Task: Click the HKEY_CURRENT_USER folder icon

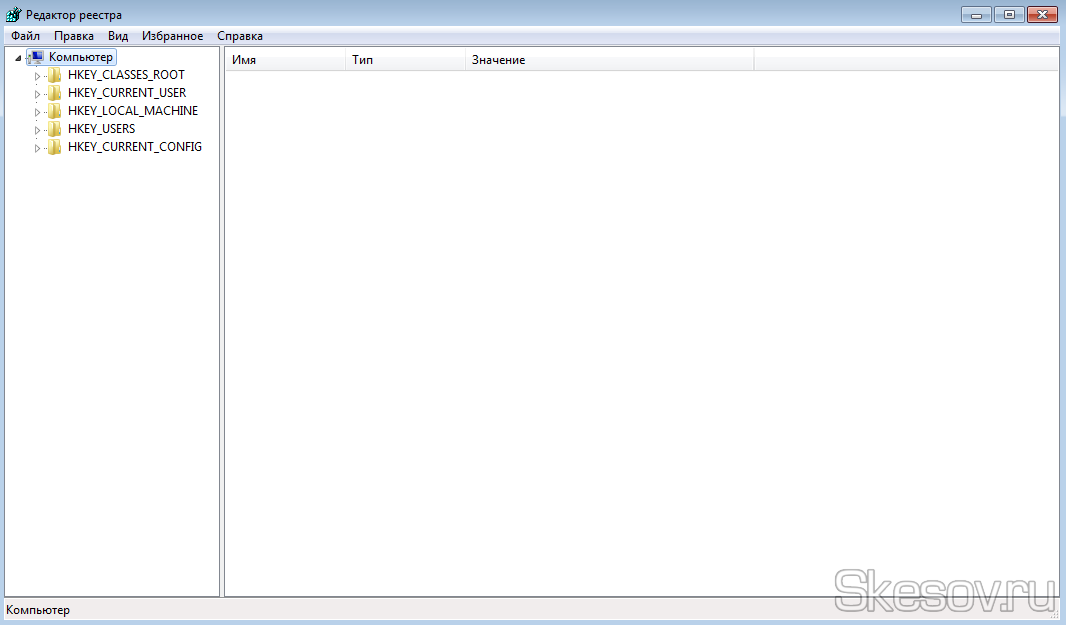Action: 55,93
